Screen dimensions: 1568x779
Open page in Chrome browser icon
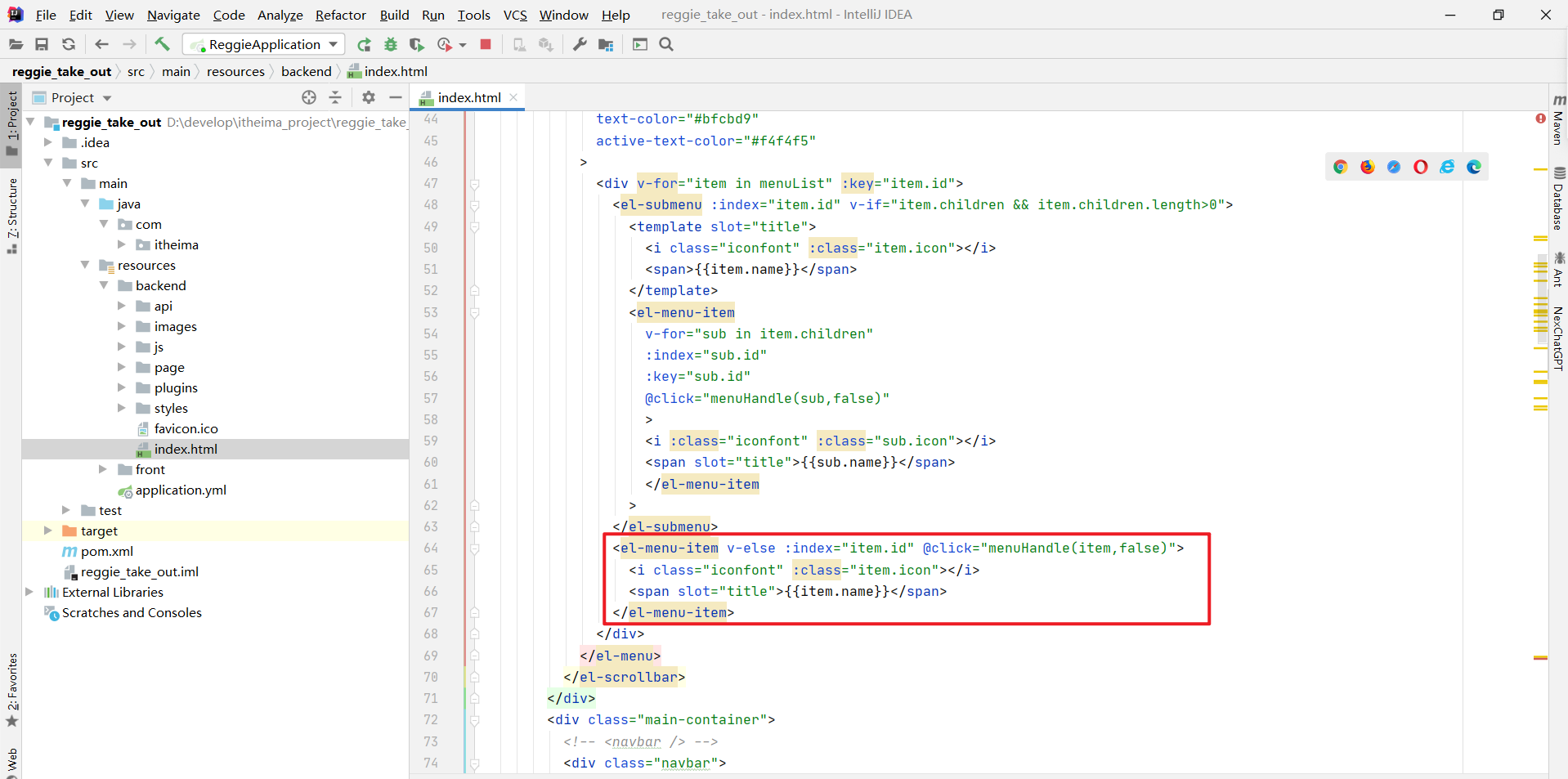pos(1341,167)
